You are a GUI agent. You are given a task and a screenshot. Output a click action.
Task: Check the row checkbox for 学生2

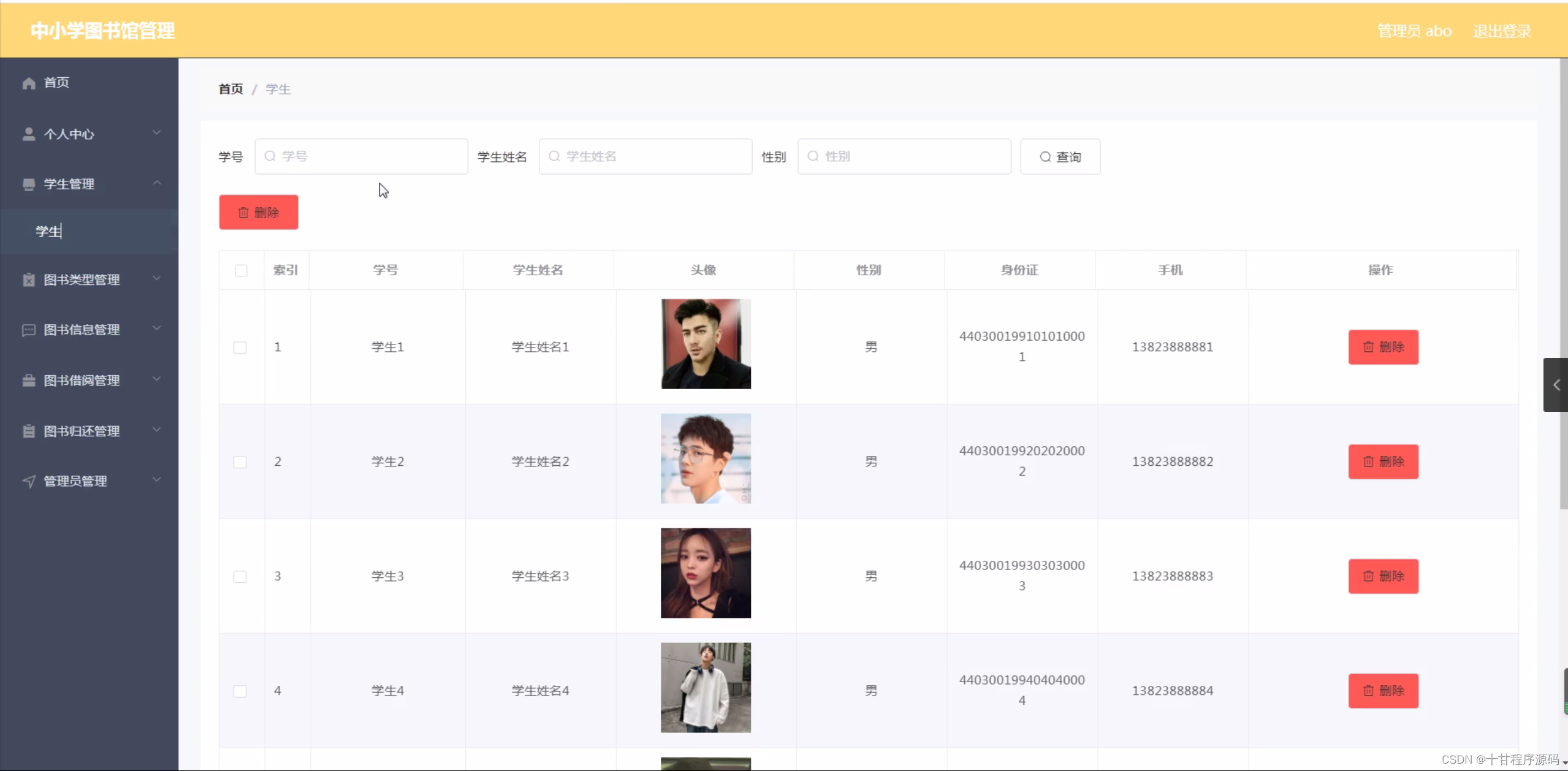[240, 462]
